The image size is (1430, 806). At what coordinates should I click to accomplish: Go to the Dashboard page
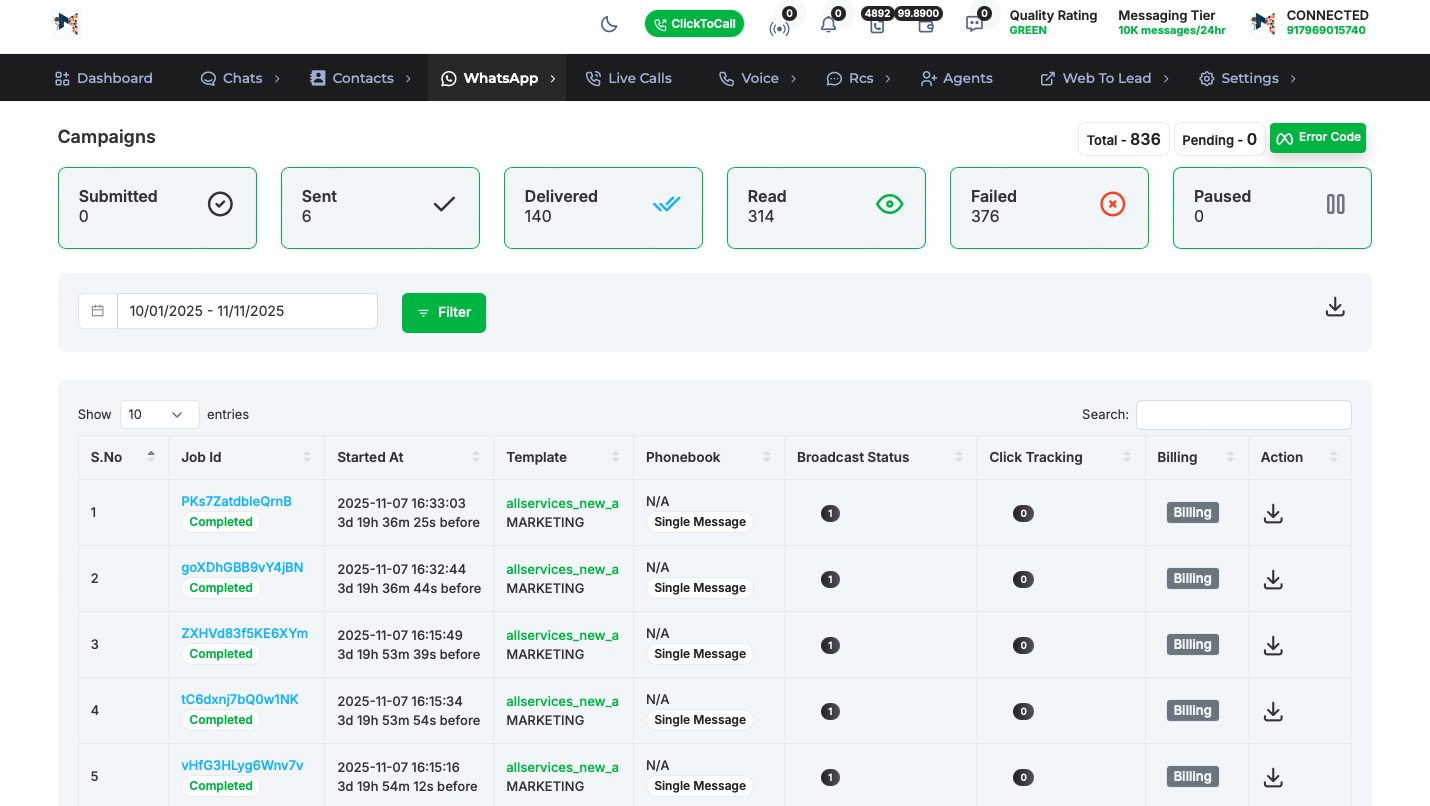(x=104, y=78)
